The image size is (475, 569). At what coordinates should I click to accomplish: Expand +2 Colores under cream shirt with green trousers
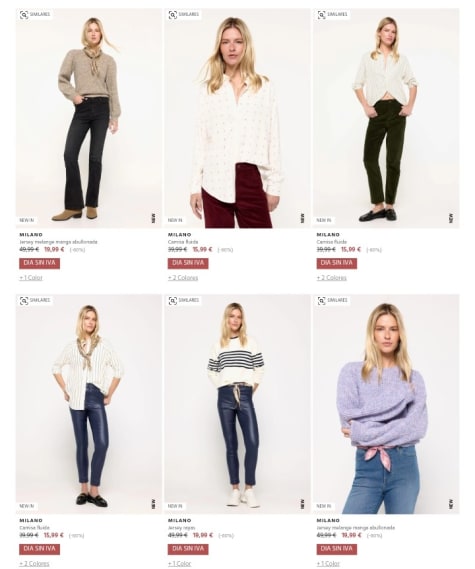(331, 278)
